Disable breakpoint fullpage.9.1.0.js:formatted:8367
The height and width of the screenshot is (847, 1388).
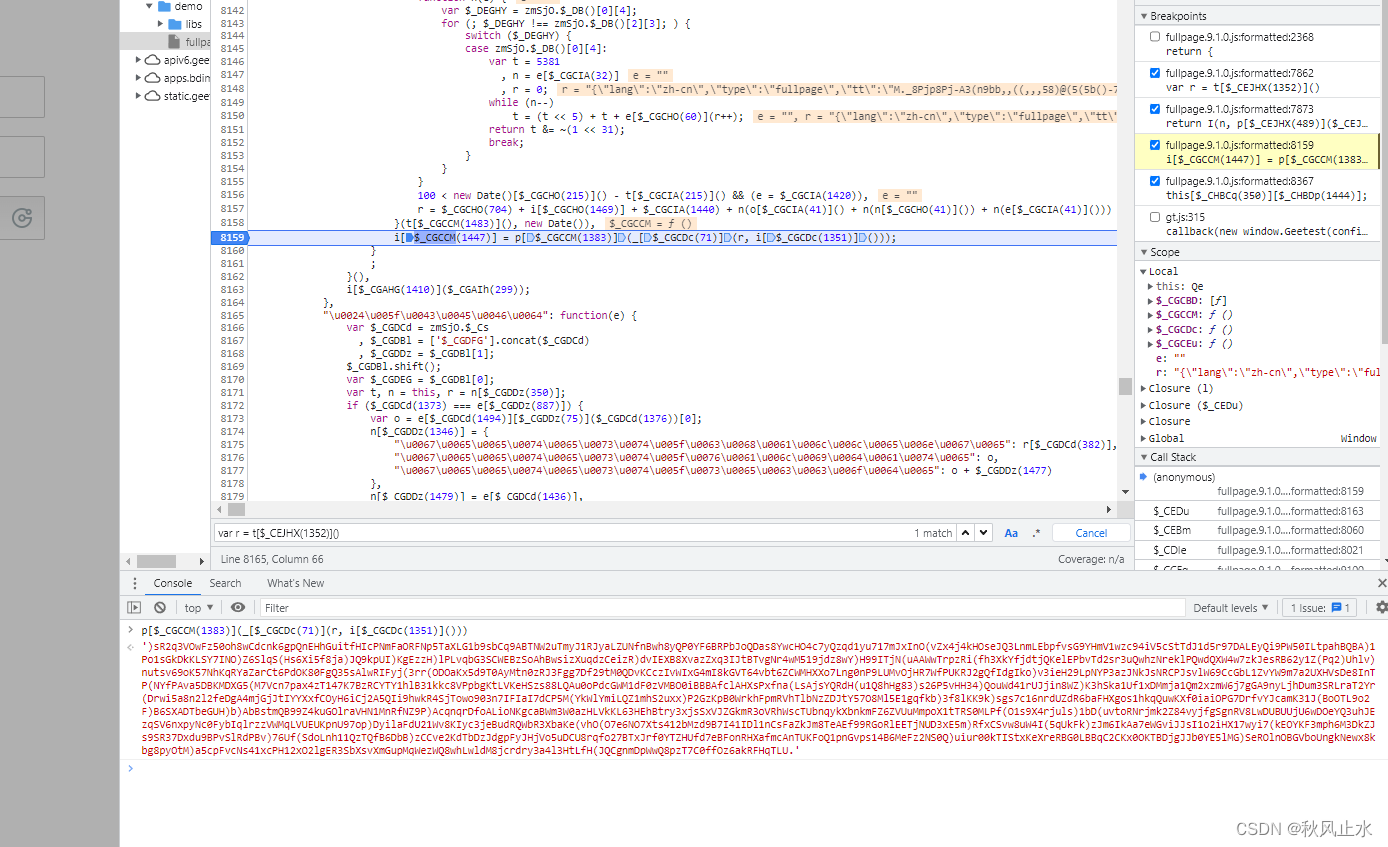pos(1155,181)
